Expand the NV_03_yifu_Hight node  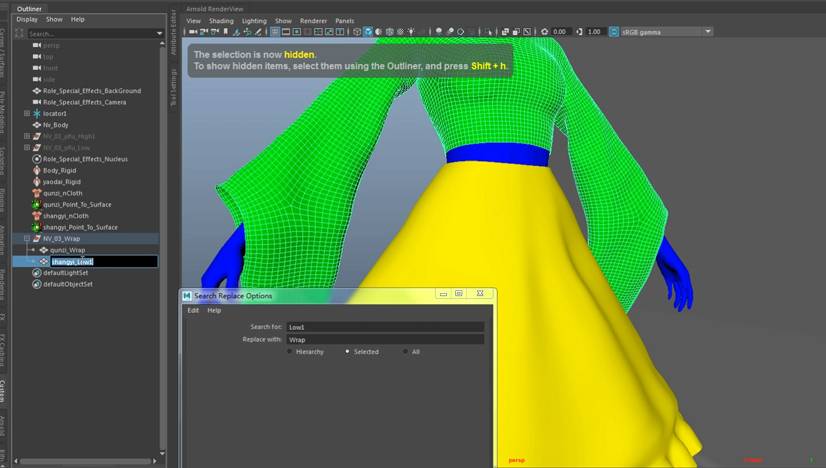[x=27, y=136]
